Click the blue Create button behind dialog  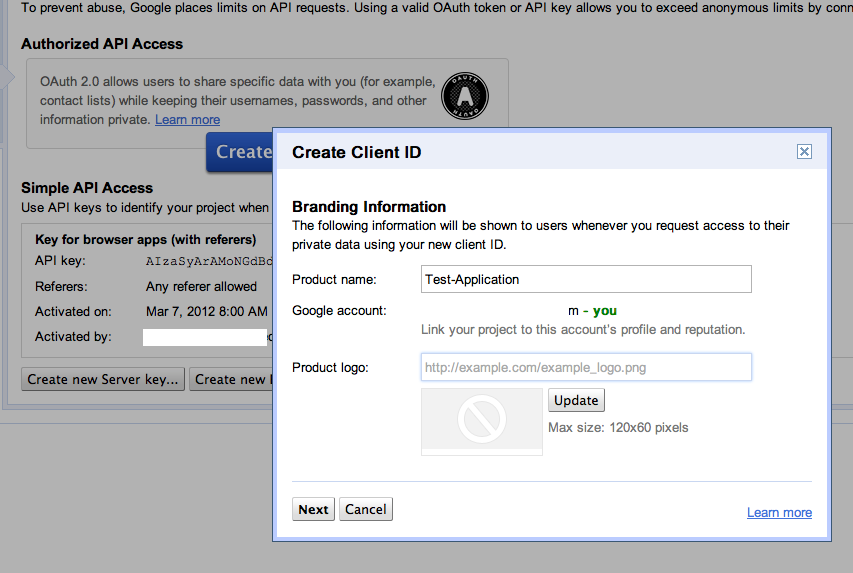pos(240,152)
